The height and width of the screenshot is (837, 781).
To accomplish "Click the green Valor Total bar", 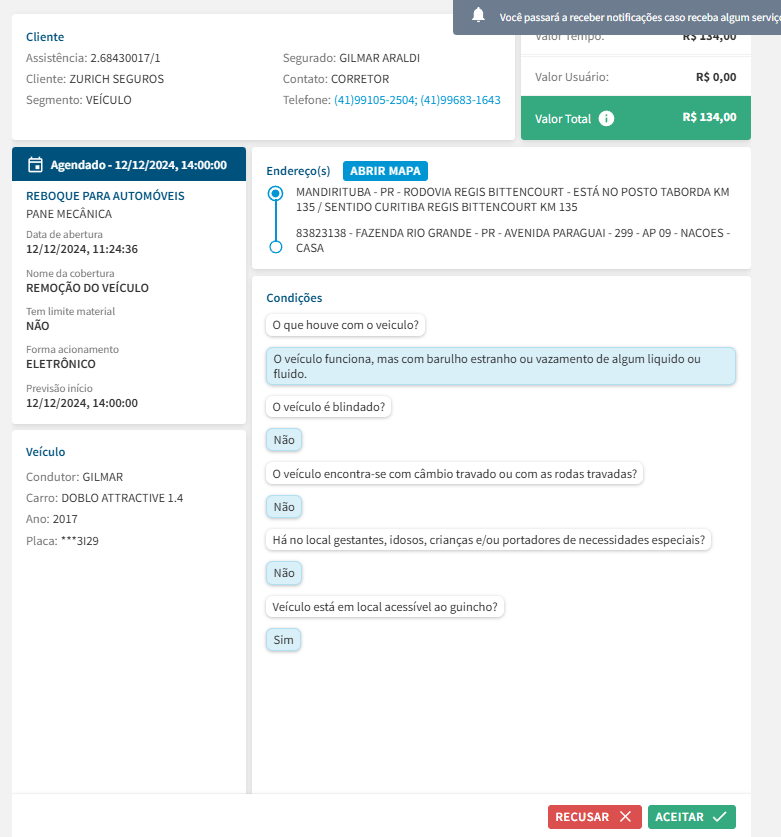I will pyautogui.click(x=635, y=118).
